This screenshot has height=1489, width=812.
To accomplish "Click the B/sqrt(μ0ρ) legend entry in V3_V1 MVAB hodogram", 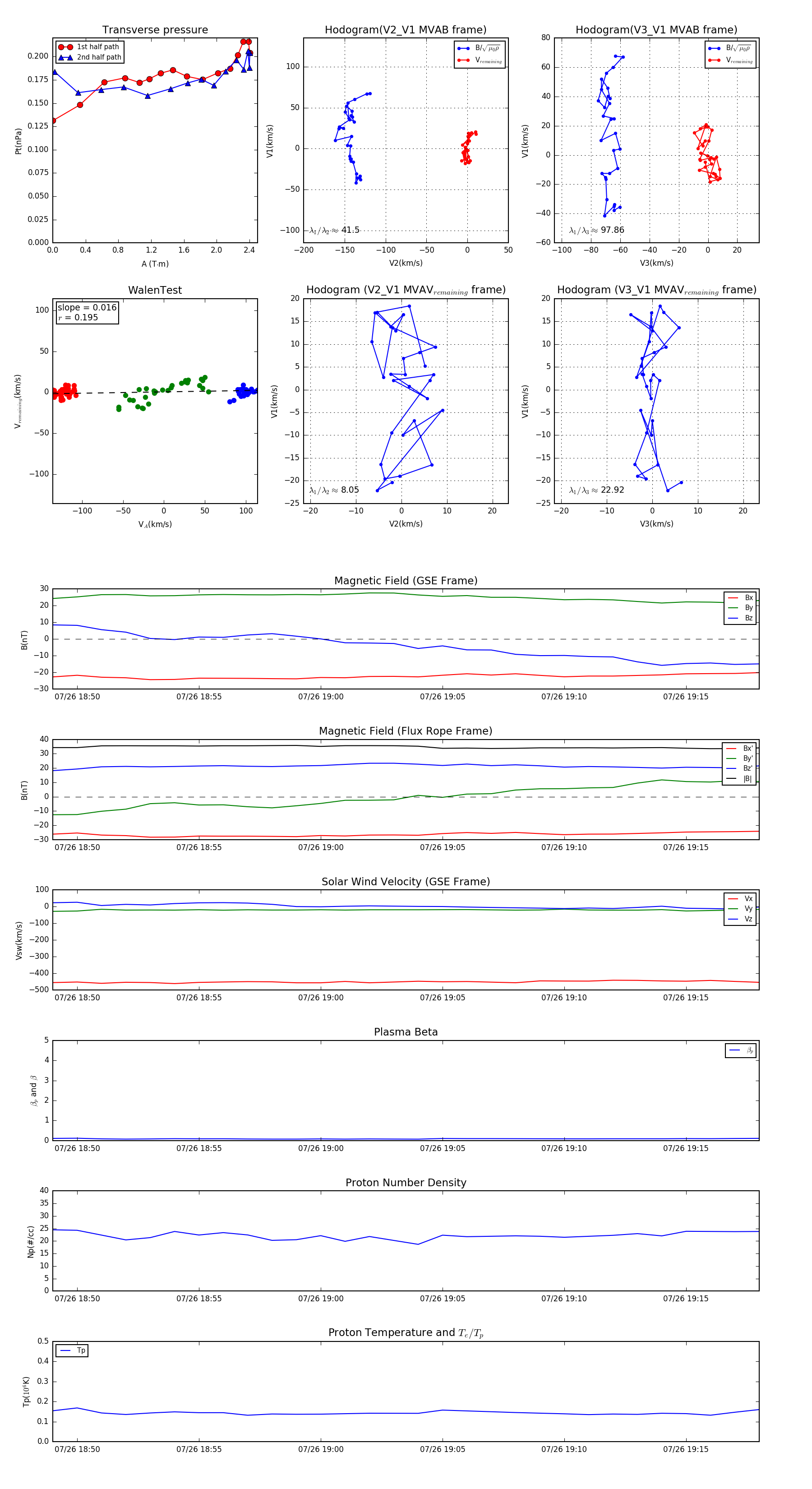I will (x=730, y=49).
